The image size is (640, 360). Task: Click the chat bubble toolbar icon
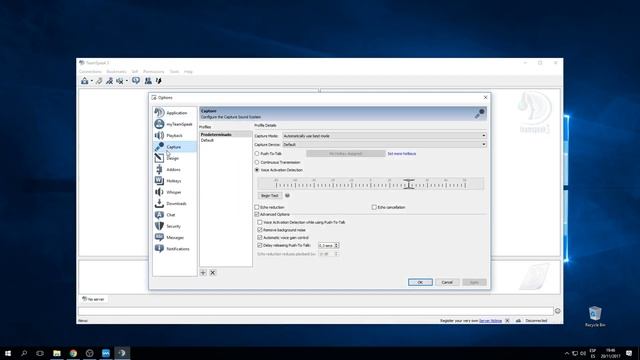[x=136, y=81]
